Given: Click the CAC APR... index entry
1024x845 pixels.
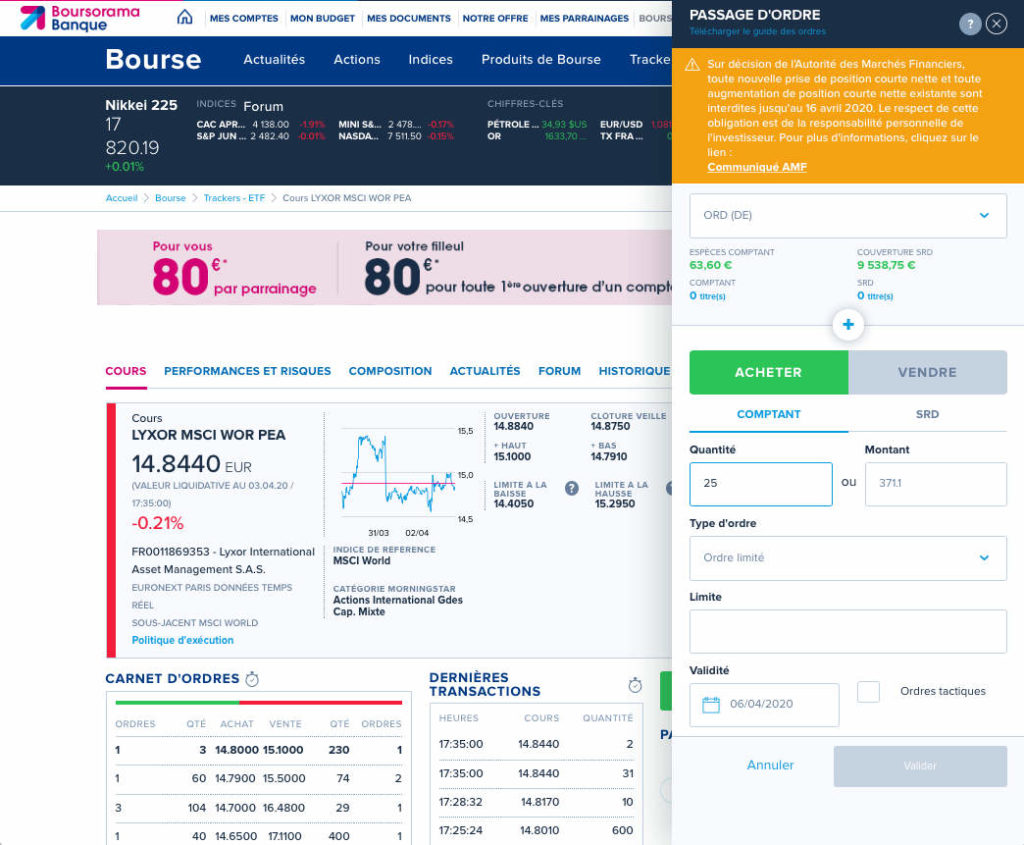Looking at the screenshot, I should pyautogui.click(x=221, y=125).
